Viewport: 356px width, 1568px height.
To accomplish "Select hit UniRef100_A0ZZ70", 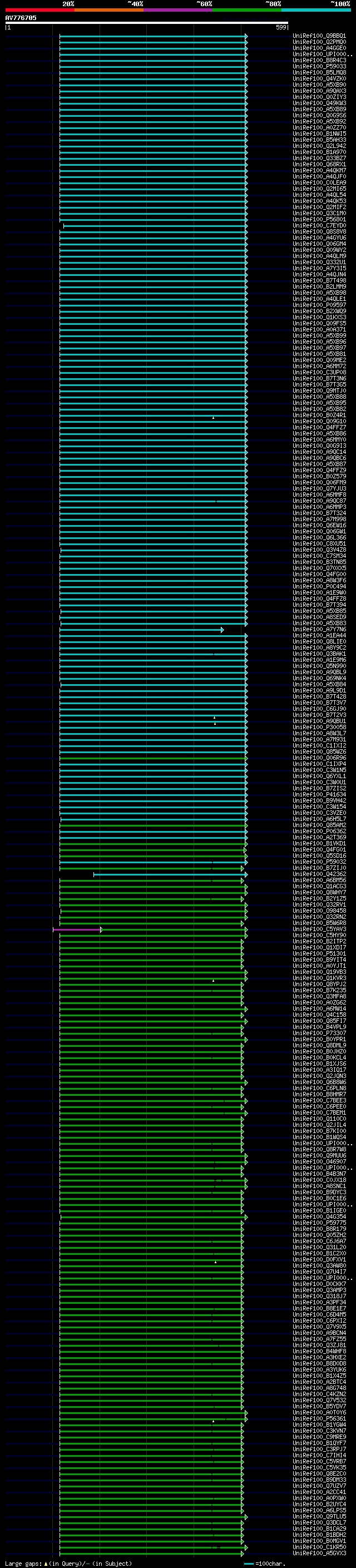I will pyautogui.click(x=319, y=128).
